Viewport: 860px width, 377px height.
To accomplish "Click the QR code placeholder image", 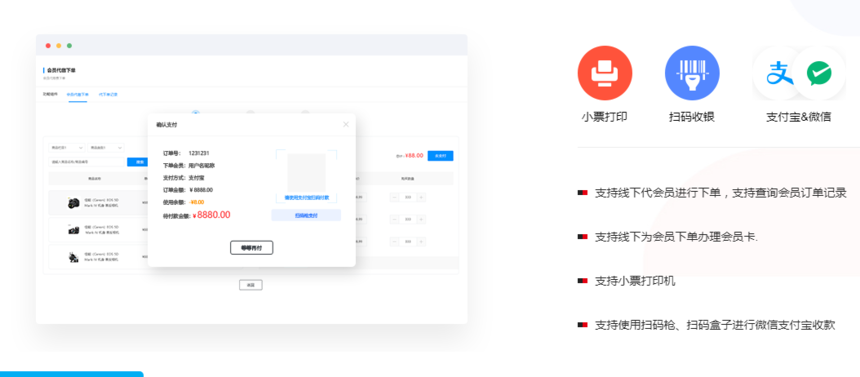I will 306,172.
